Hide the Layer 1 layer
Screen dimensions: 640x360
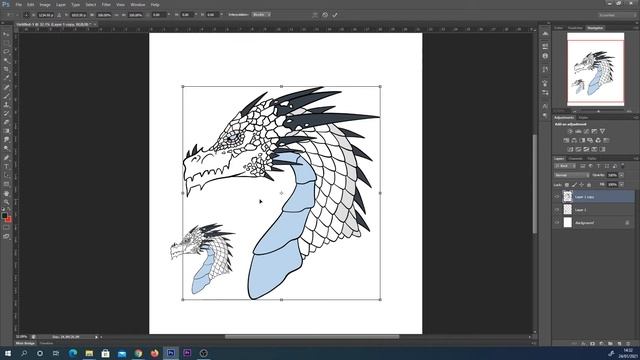point(557,210)
